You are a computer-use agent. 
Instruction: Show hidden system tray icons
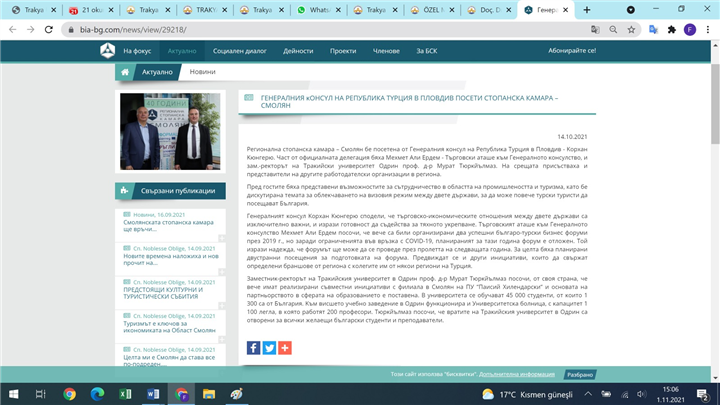tap(588, 394)
